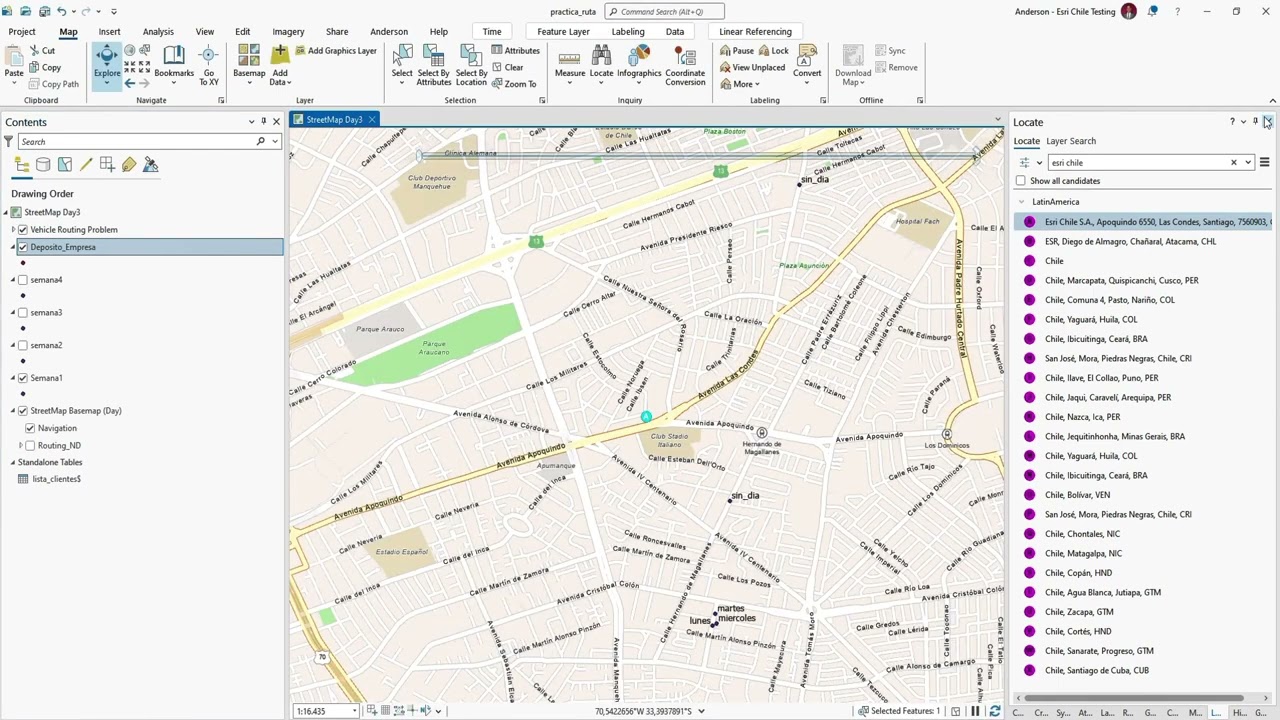Viewport: 1280px width, 720px height.
Task: Open the Contents search dropdown arrow
Action: tap(275, 142)
